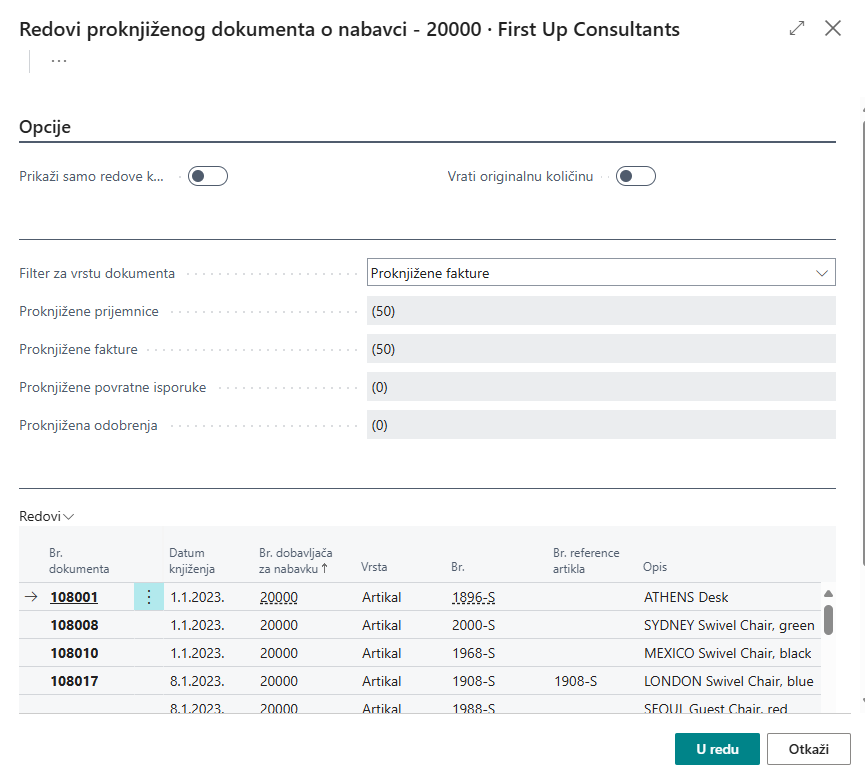Toggle the 'Prikaži samo redove' switch
The image size is (865, 781).
point(208,177)
